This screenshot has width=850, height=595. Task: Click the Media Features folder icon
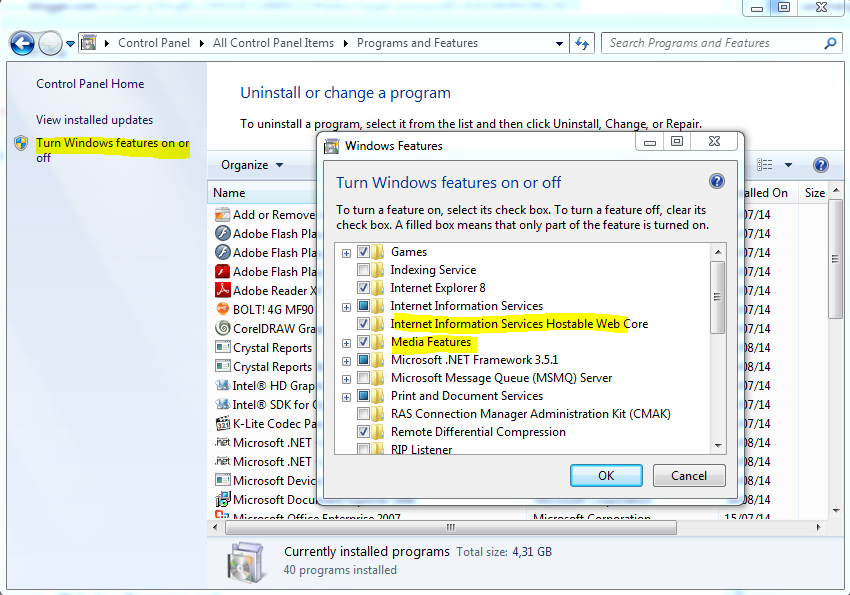[x=378, y=342]
